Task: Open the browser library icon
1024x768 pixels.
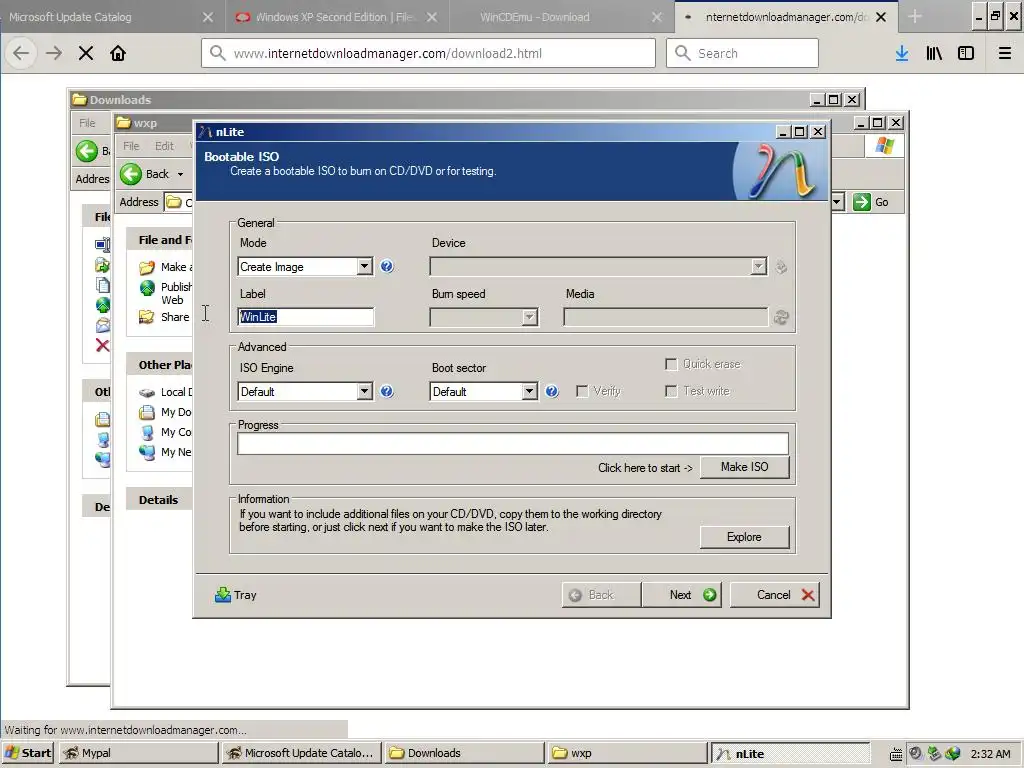Action: pyautogui.click(x=934, y=53)
